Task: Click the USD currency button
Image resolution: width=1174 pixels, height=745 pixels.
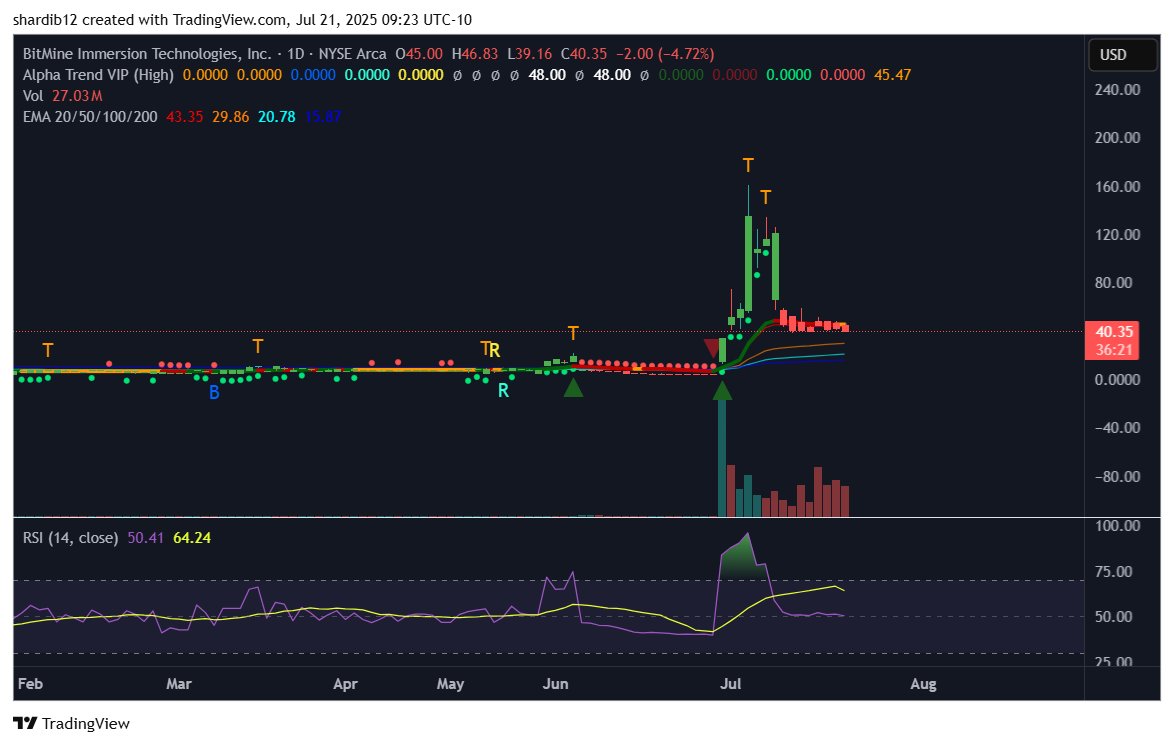Action: click(x=1121, y=55)
